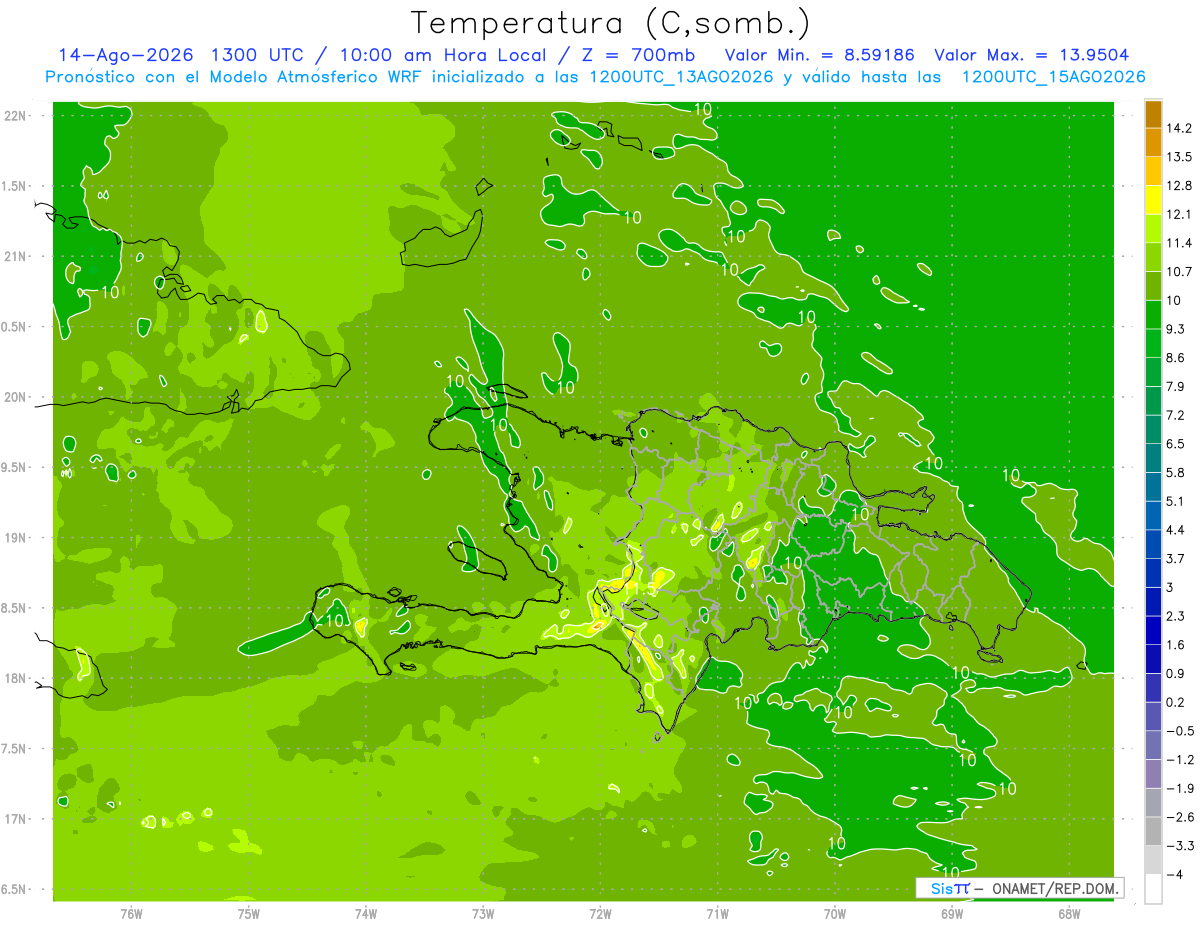This screenshot has height=927, width=1200.
Task: Pick the dark orange swatch above 14.2
Action: (1153, 114)
